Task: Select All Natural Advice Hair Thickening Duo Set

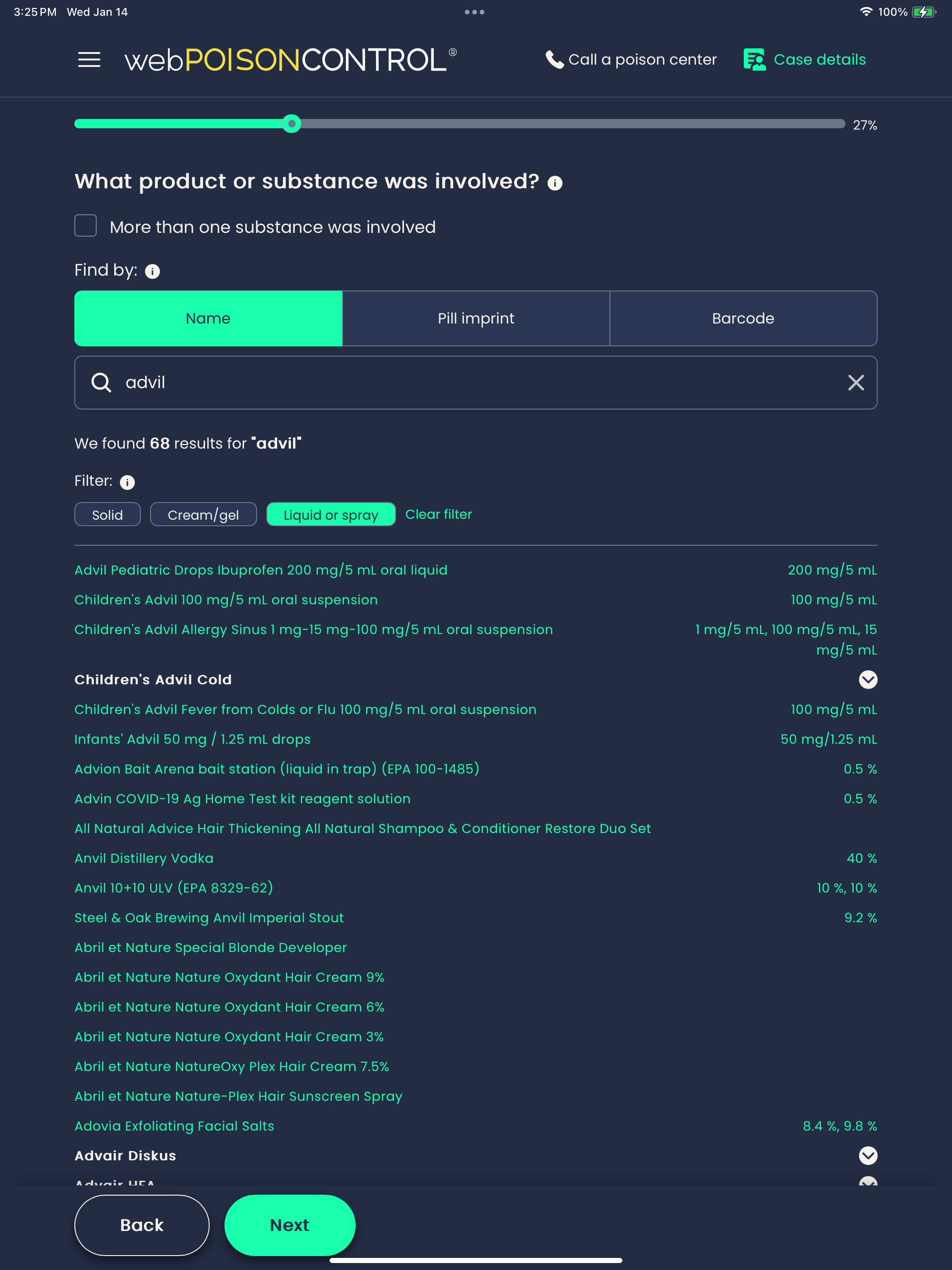Action: 363,828
